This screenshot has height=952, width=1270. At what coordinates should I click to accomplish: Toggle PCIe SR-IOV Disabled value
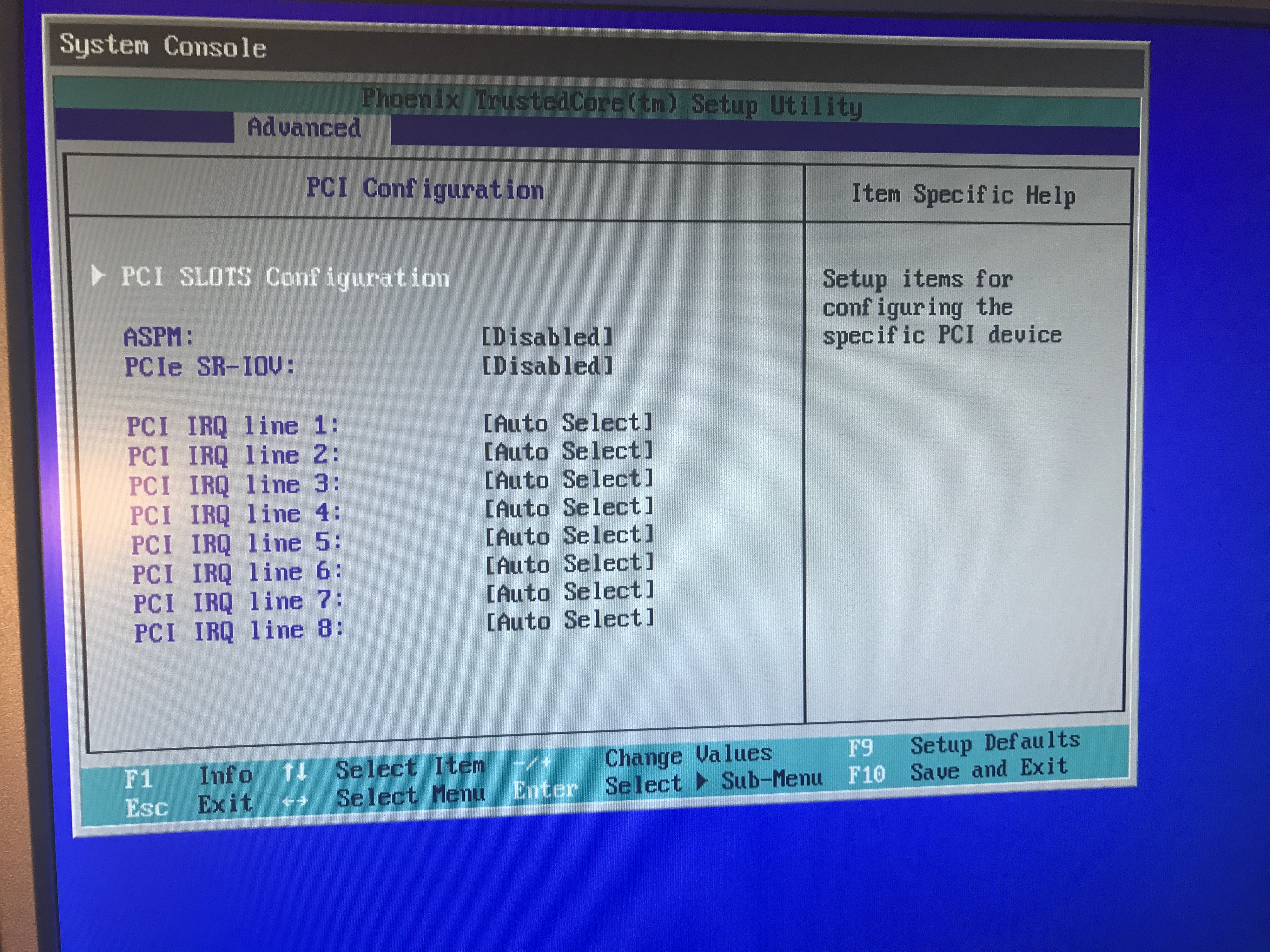point(547,366)
